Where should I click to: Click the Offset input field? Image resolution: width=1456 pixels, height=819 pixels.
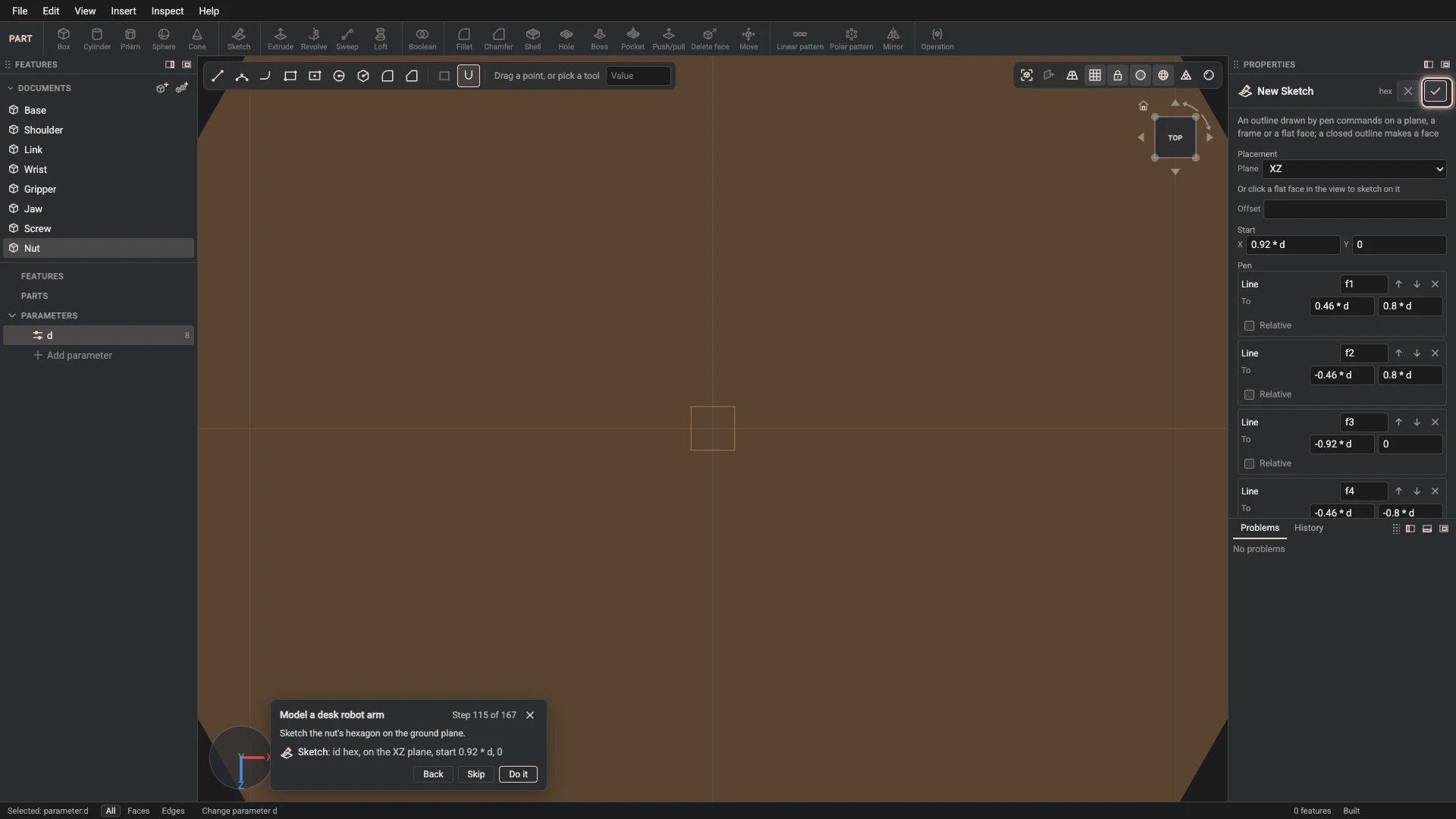pyautogui.click(x=1354, y=209)
